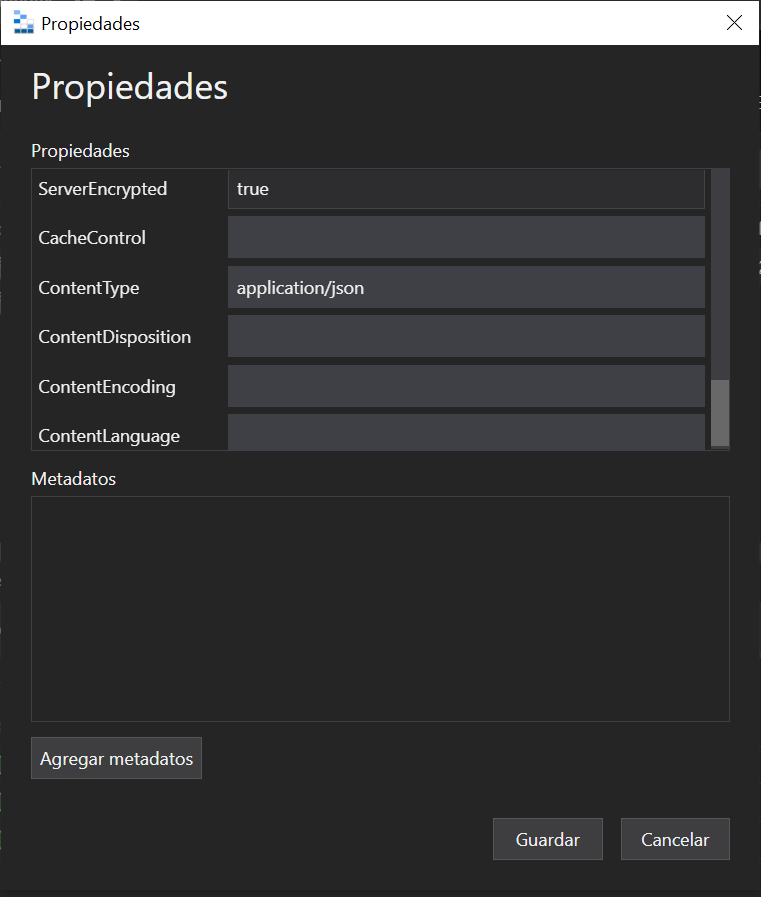Click the Metadatos section header
Screen dimensions: 761x897
coord(73,479)
